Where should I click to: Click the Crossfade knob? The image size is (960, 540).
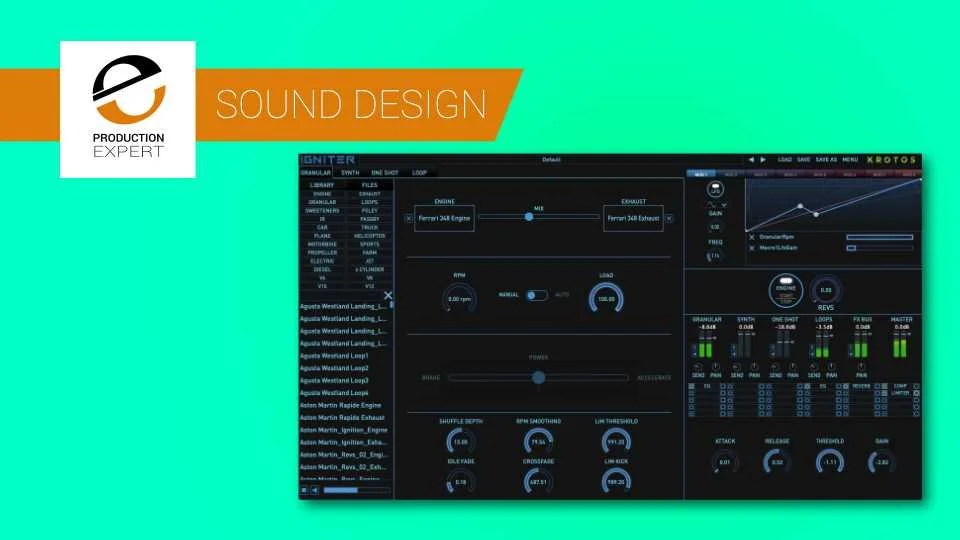tap(538, 481)
